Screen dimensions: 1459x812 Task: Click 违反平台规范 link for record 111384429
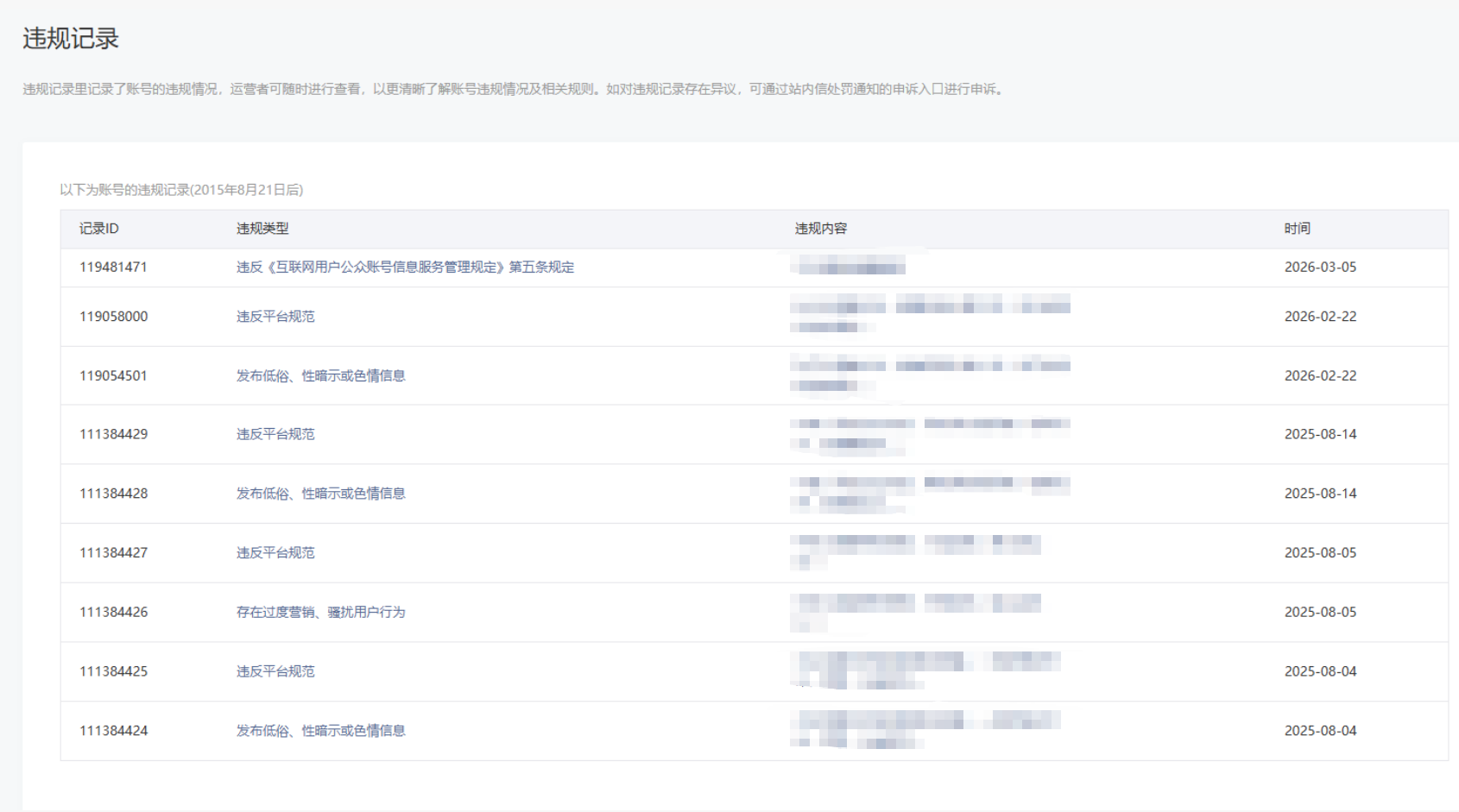point(275,434)
